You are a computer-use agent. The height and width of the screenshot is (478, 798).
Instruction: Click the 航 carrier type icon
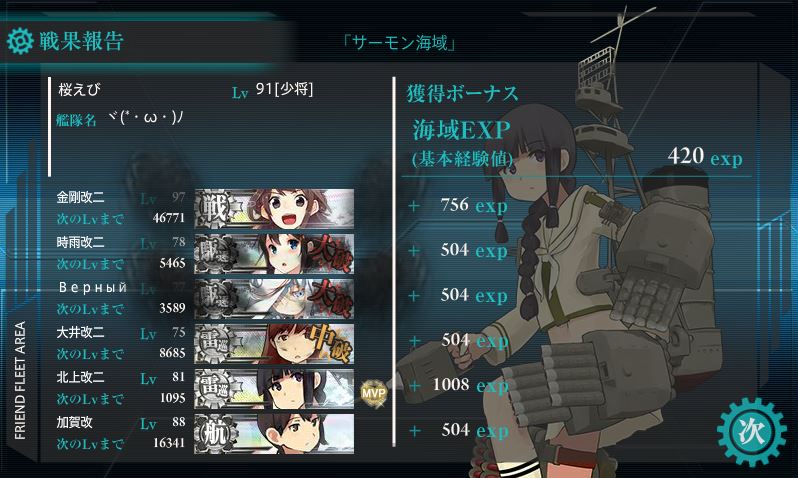[214, 434]
